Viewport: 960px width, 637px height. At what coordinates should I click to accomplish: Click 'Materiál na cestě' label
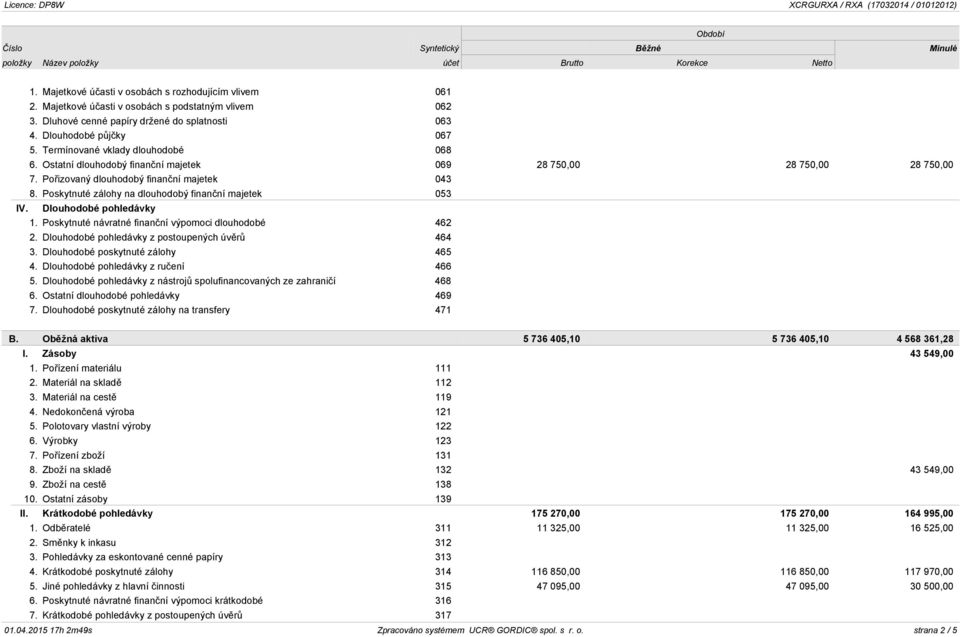(x=79, y=398)
